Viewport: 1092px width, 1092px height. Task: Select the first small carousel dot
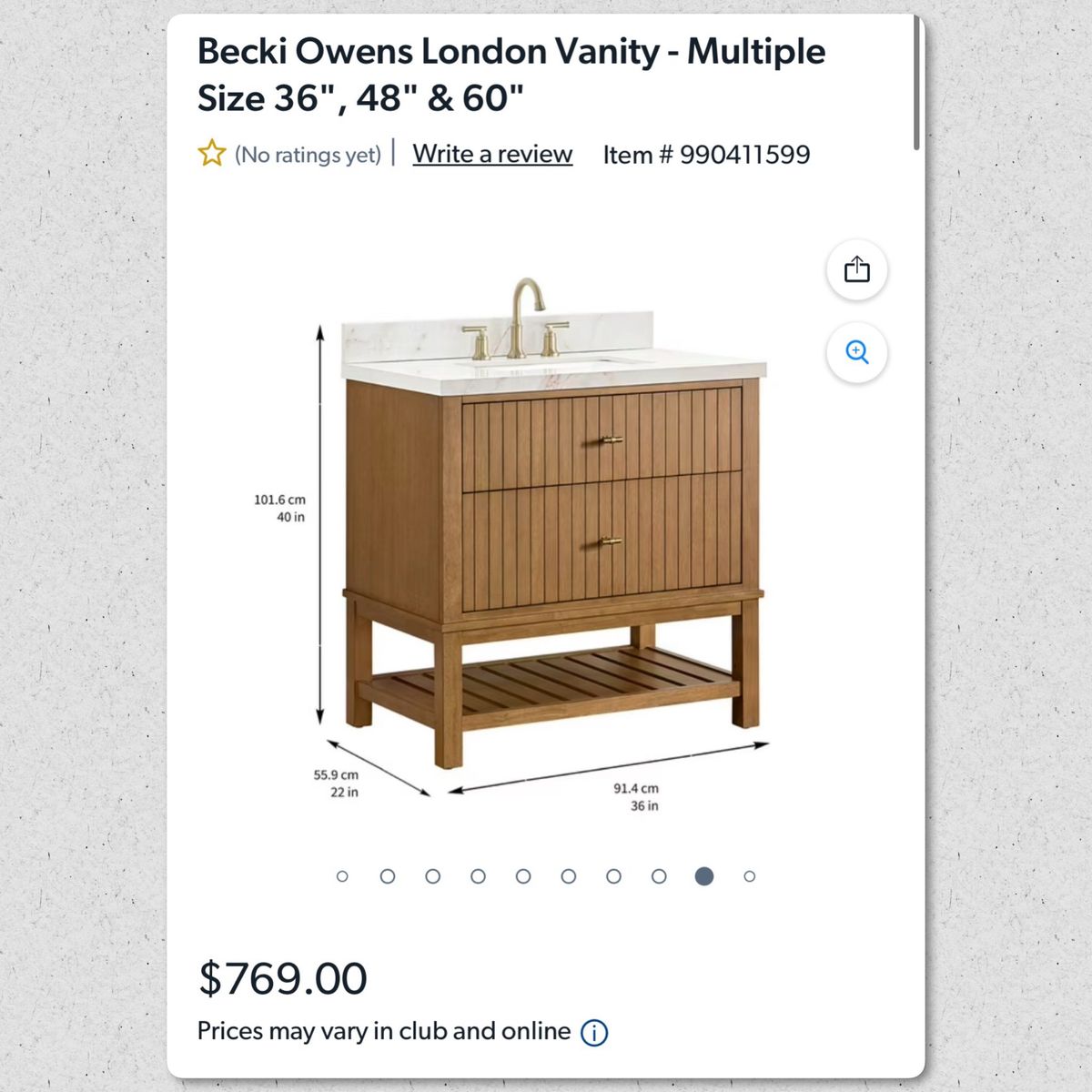[342, 876]
